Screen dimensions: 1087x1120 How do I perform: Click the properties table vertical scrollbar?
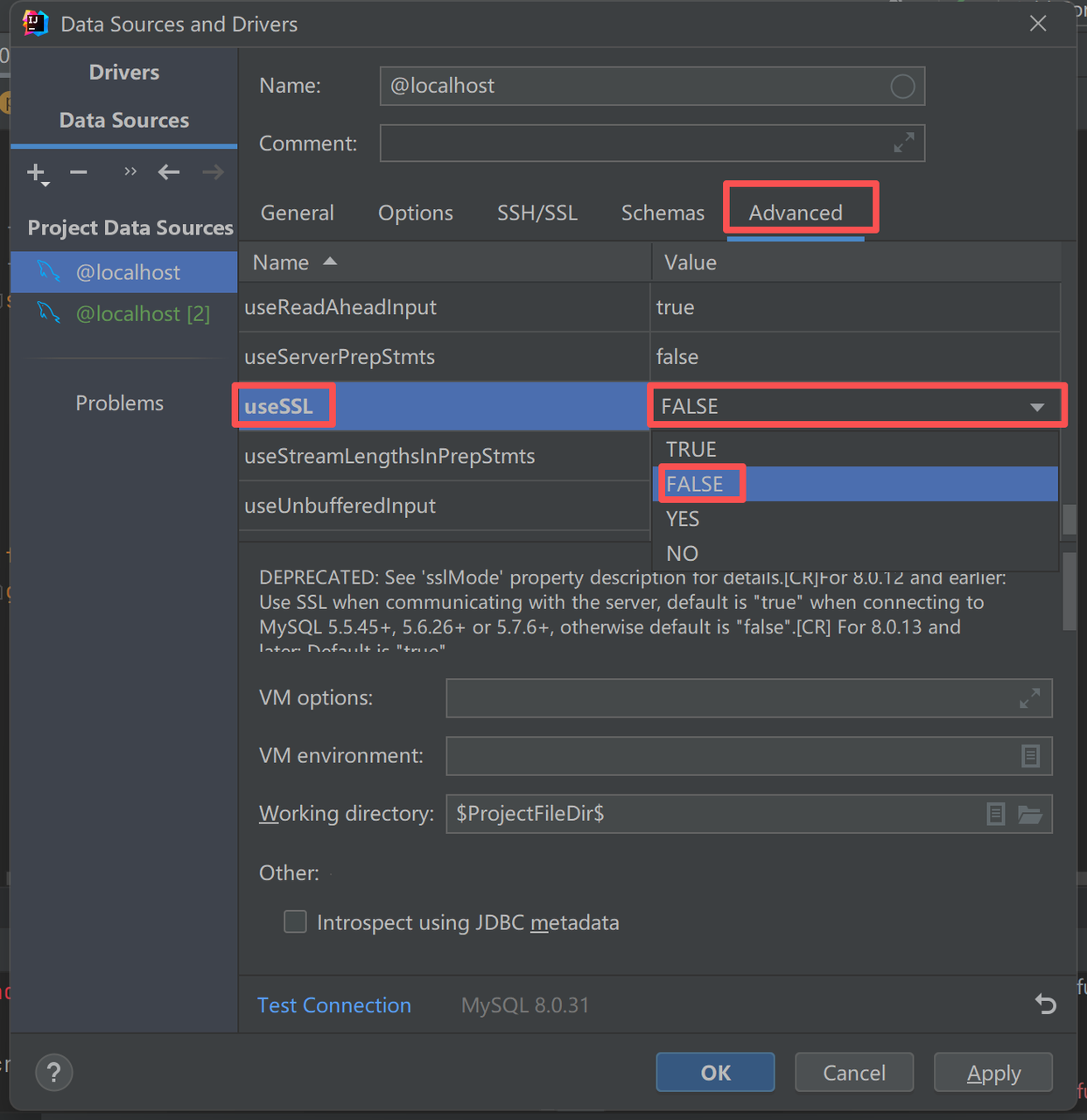pyautogui.click(x=1069, y=520)
